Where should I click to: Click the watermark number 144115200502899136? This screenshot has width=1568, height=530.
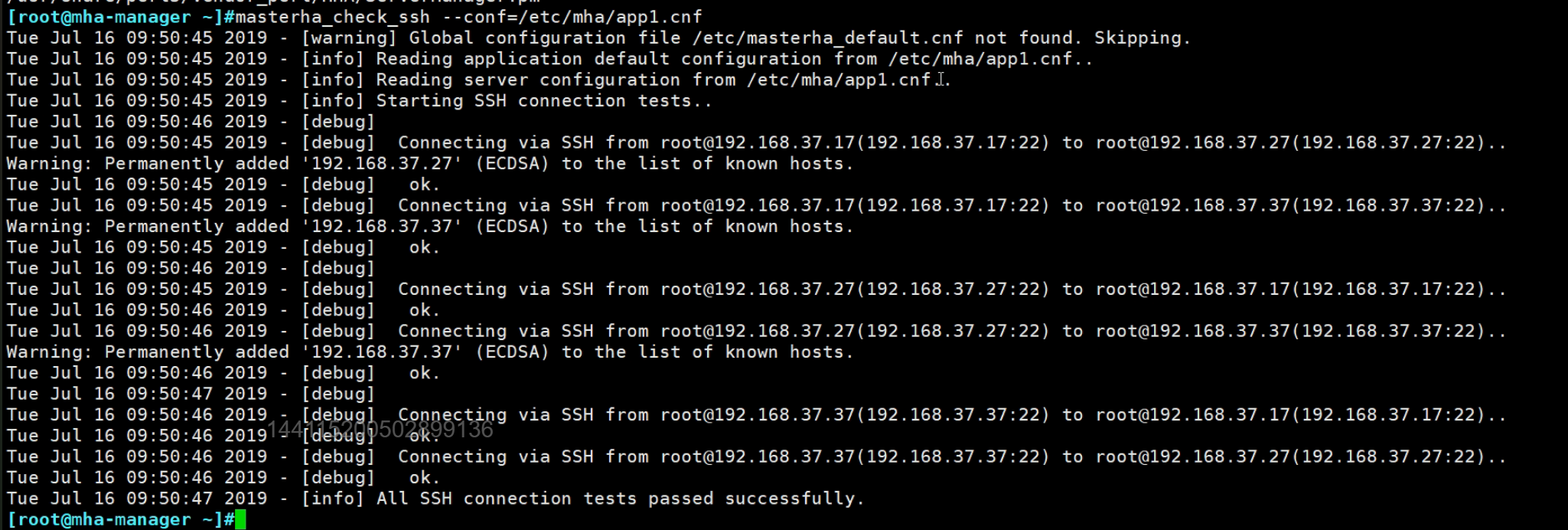coord(380,430)
